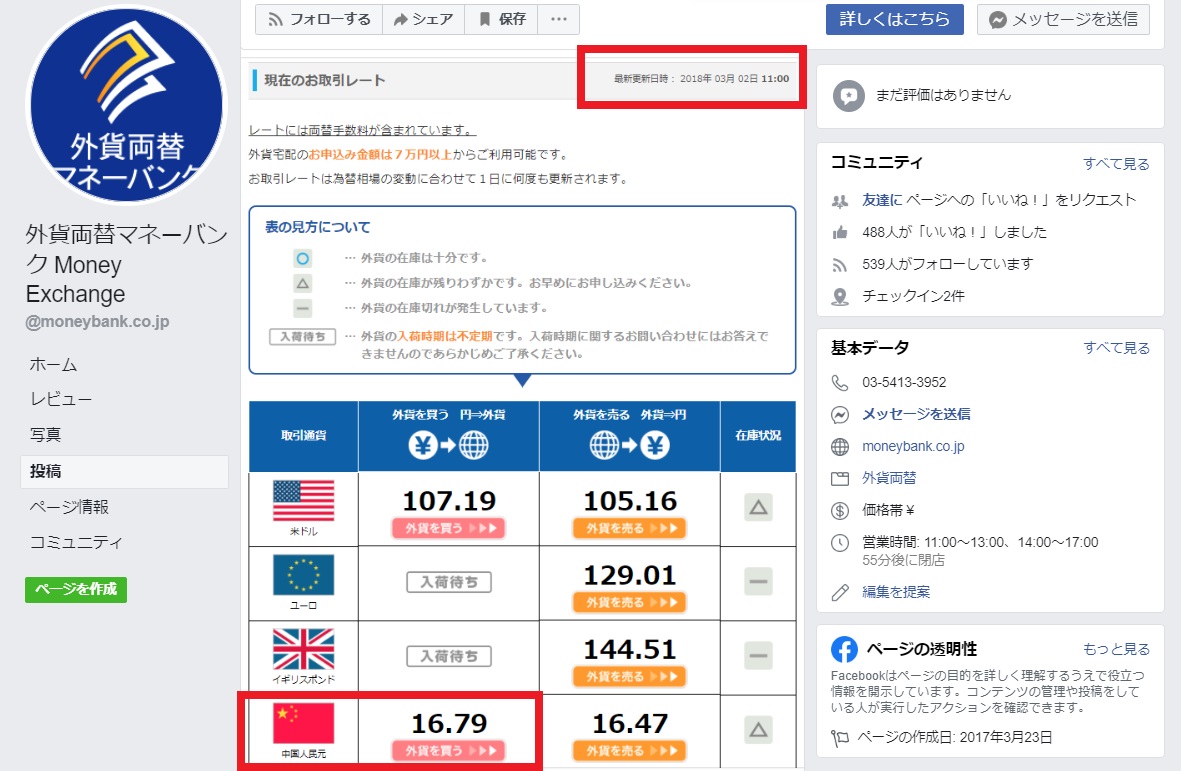Click the 友達に invite friends link
The height and width of the screenshot is (771, 1181).
click(882, 200)
